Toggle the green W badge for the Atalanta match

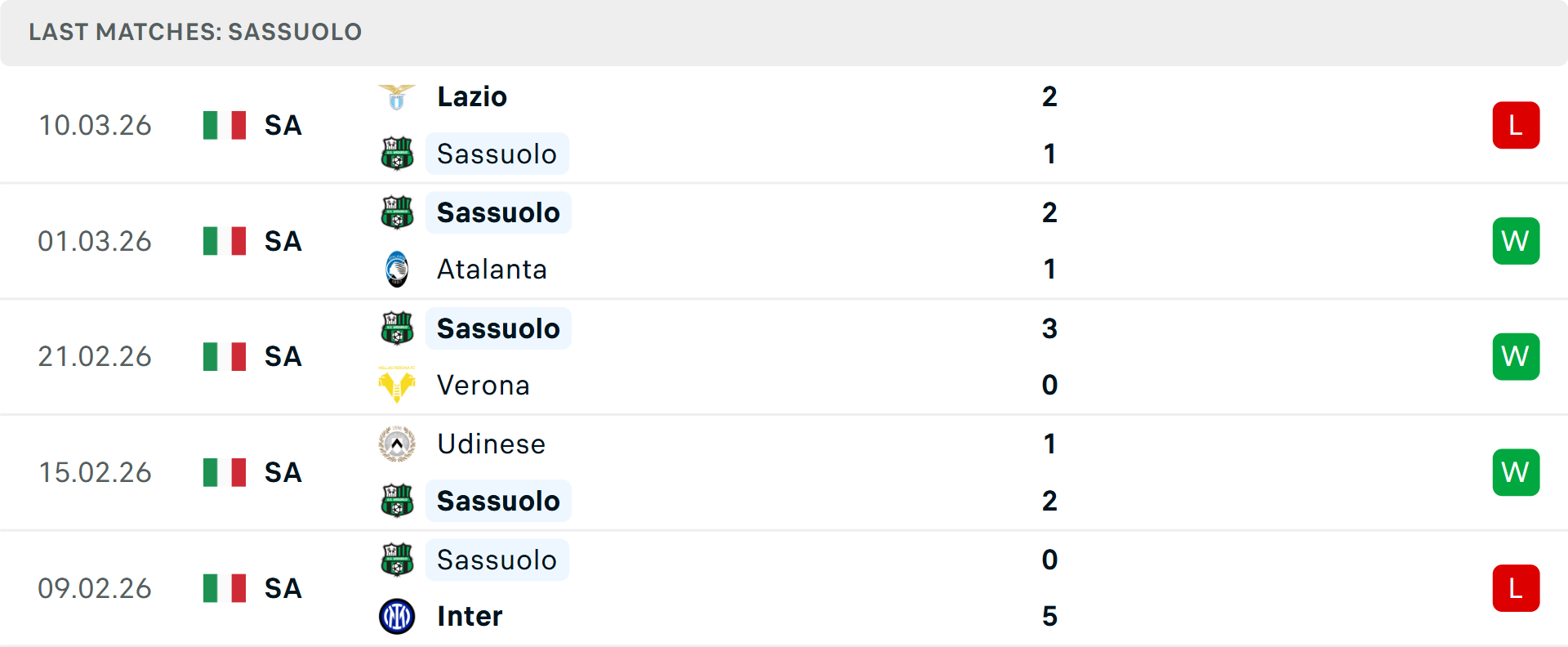coord(1516,240)
